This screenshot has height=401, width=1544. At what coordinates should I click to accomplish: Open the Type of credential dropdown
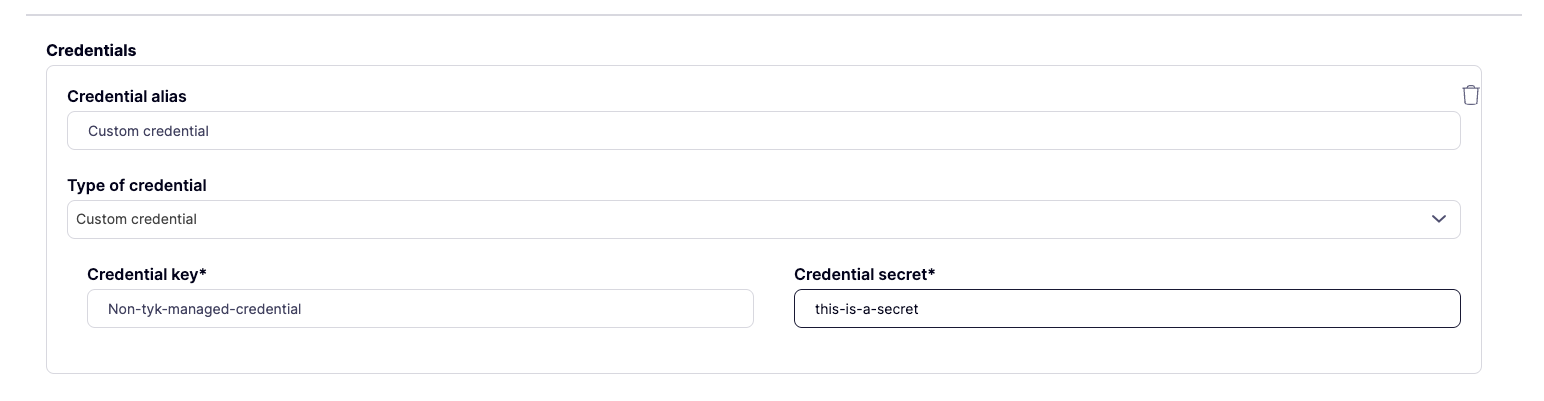click(x=762, y=219)
